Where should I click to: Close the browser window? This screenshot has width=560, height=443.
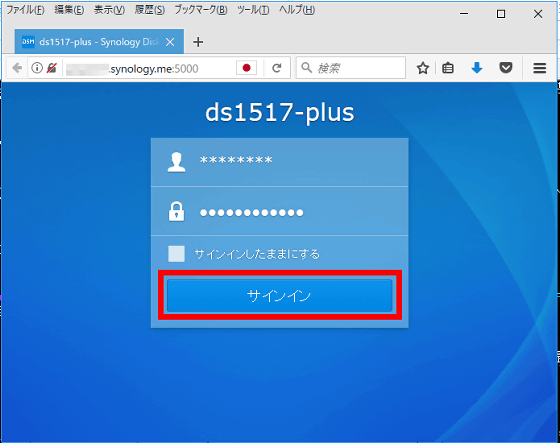click(538, 14)
